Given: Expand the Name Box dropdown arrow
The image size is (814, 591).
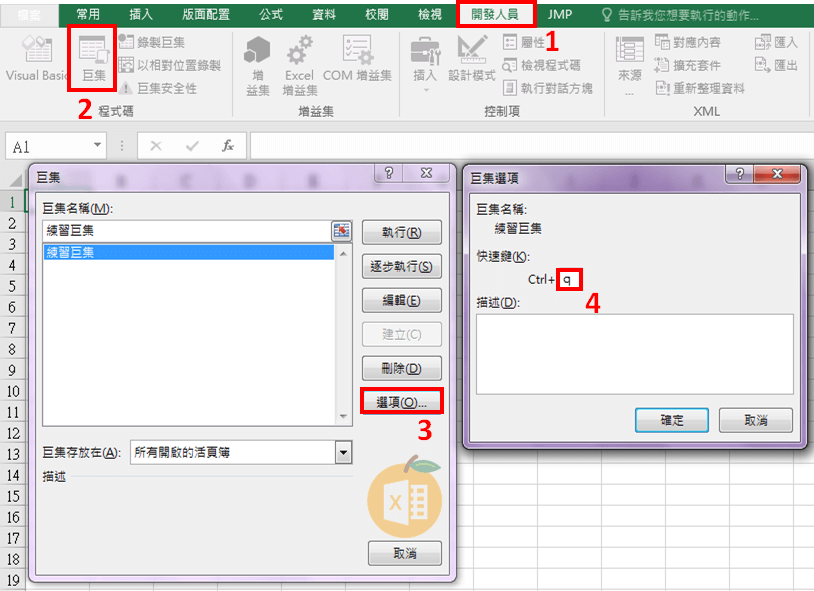Looking at the screenshot, I should tap(97, 146).
